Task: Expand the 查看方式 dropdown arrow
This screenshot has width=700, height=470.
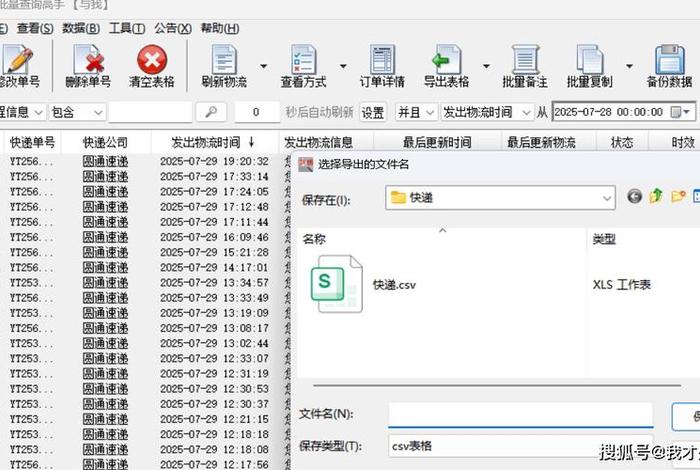Action: point(343,66)
